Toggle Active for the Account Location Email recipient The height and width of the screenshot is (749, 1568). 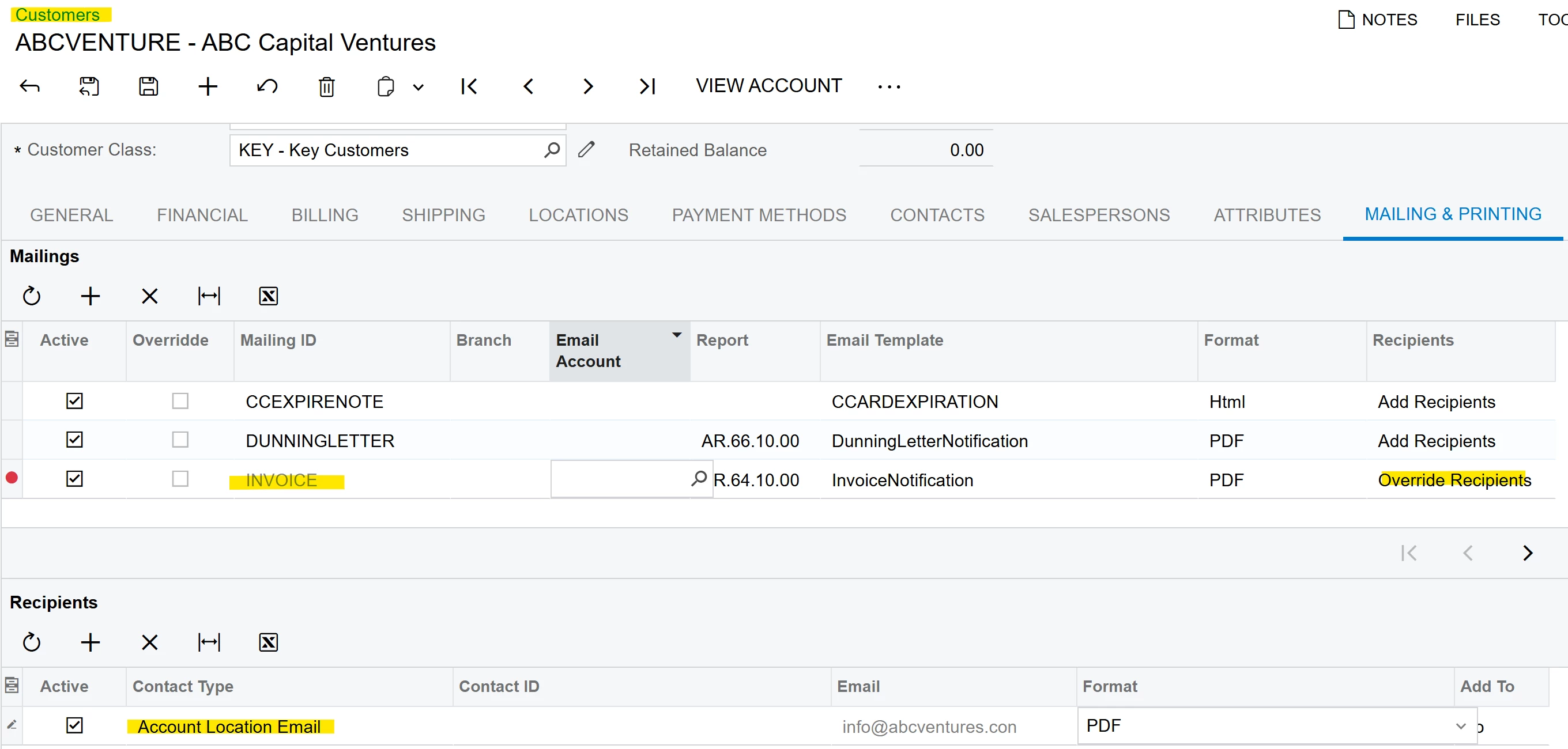point(74,725)
